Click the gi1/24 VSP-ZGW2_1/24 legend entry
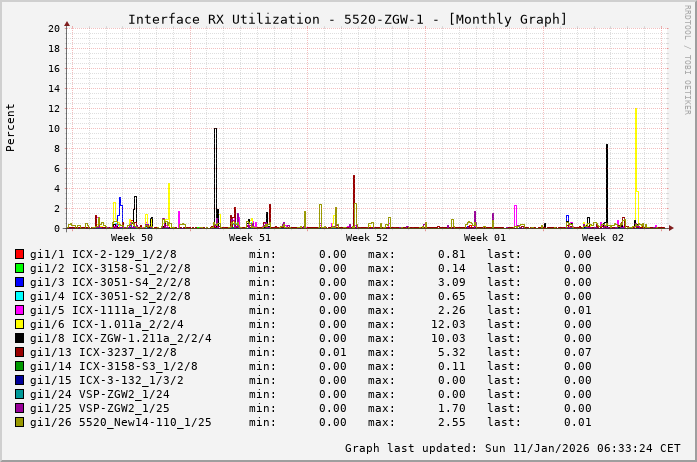 point(99,394)
